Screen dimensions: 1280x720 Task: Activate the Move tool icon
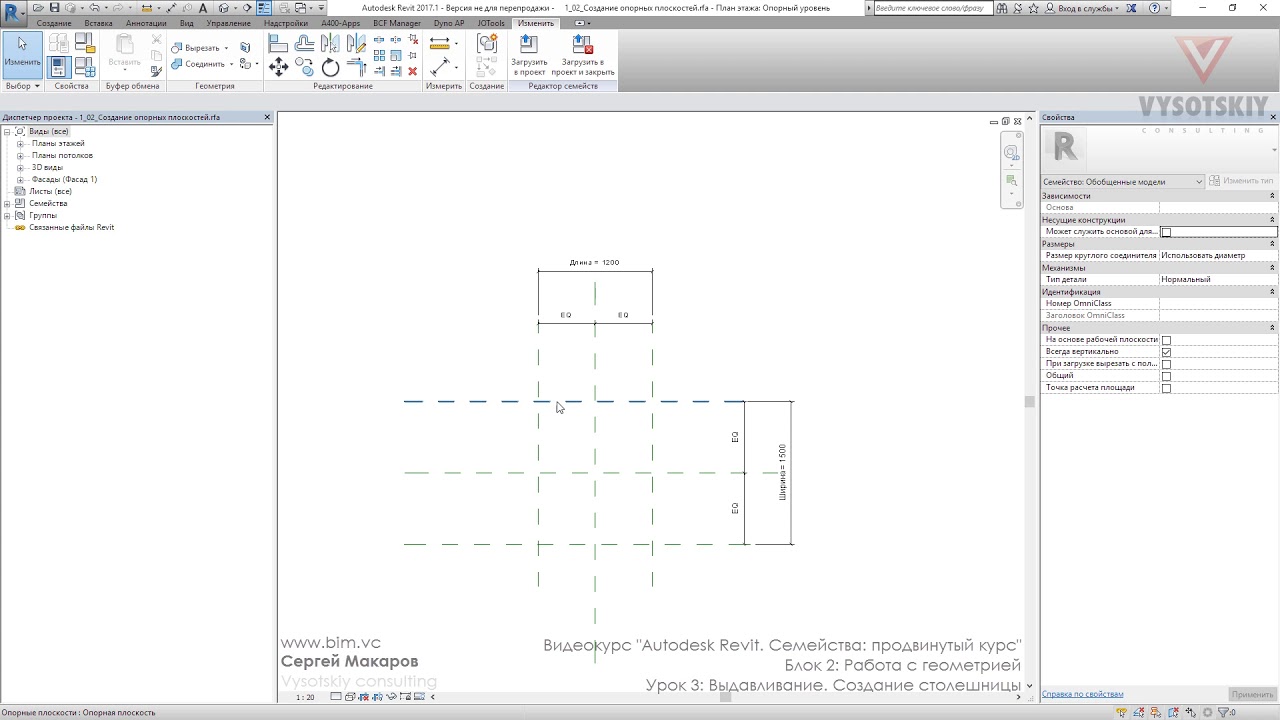(x=278, y=67)
